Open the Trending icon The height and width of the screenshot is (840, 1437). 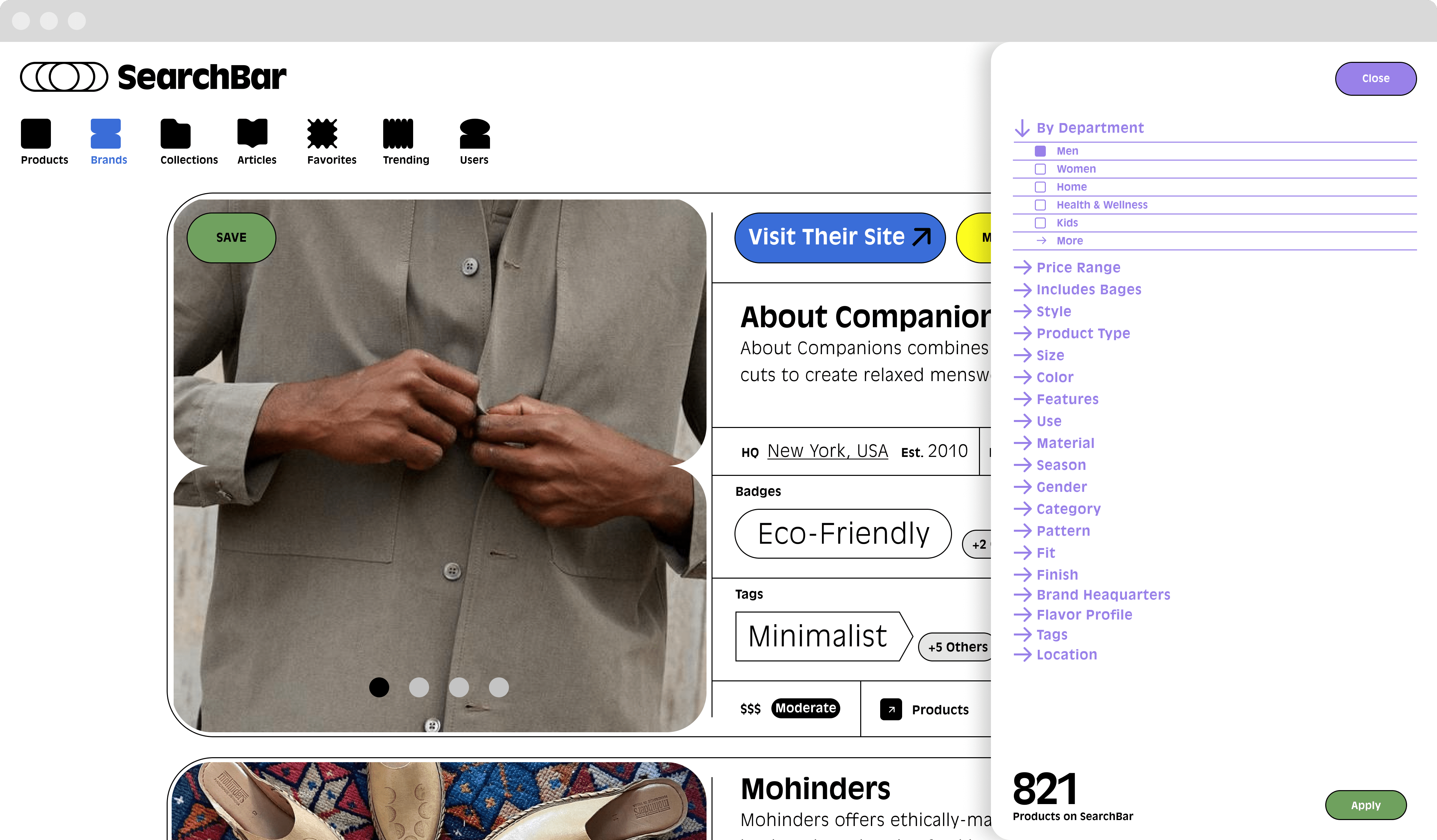pyautogui.click(x=398, y=134)
